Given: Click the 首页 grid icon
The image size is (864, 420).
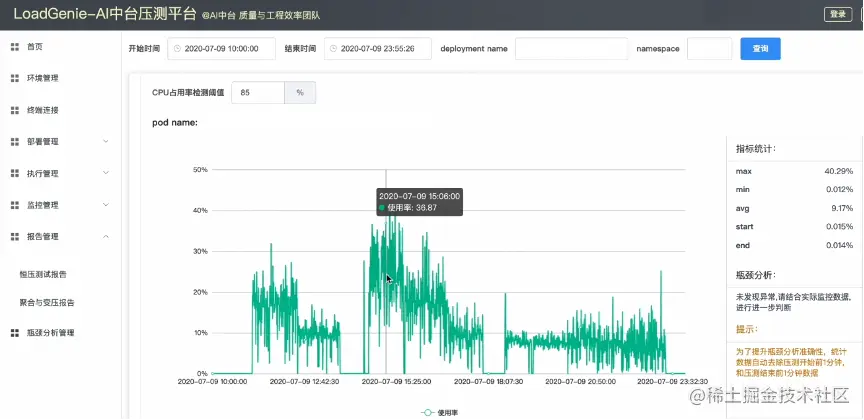Looking at the screenshot, I should pos(15,47).
